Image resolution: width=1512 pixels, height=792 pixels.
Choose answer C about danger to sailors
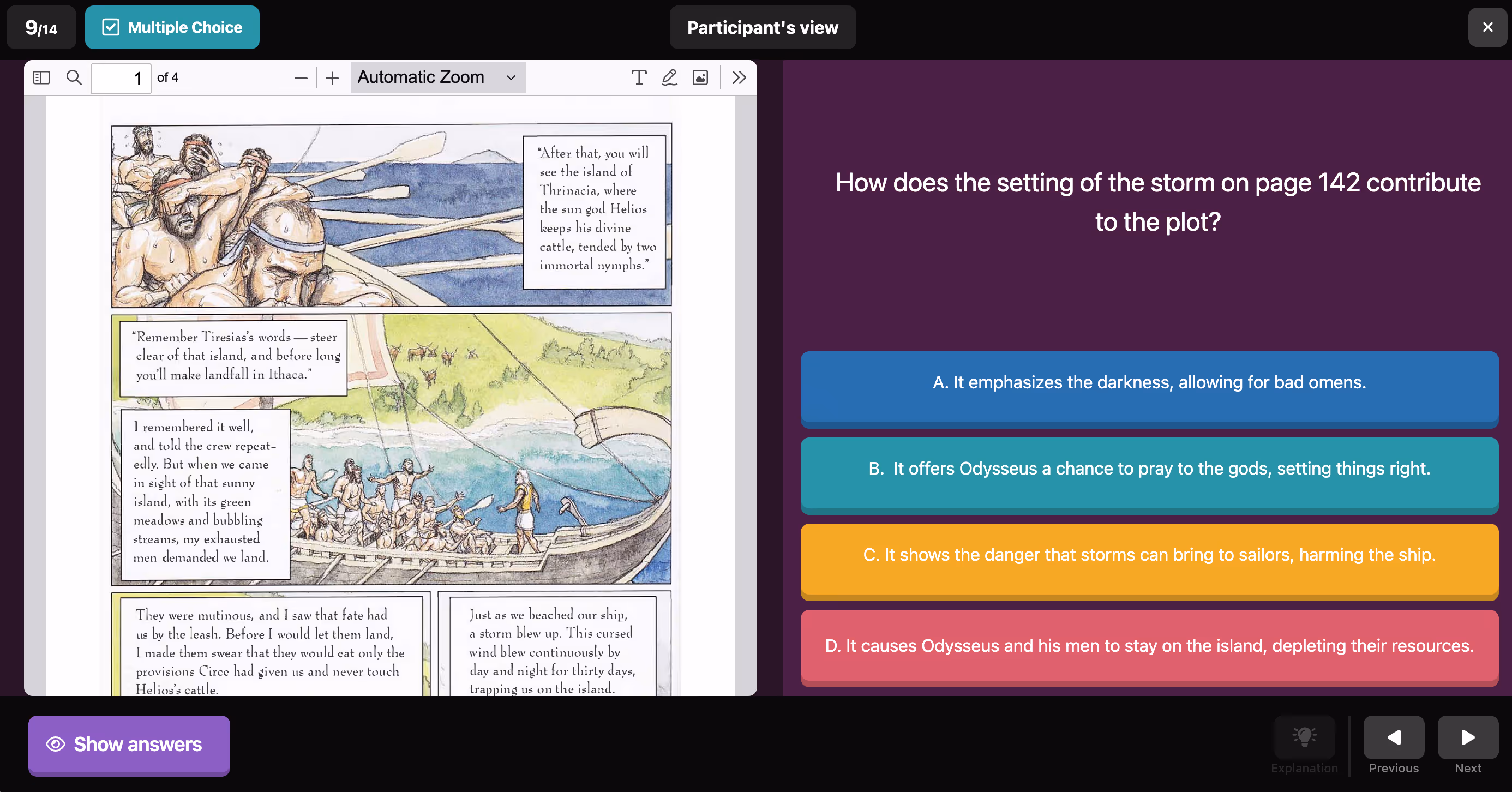tap(1149, 561)
